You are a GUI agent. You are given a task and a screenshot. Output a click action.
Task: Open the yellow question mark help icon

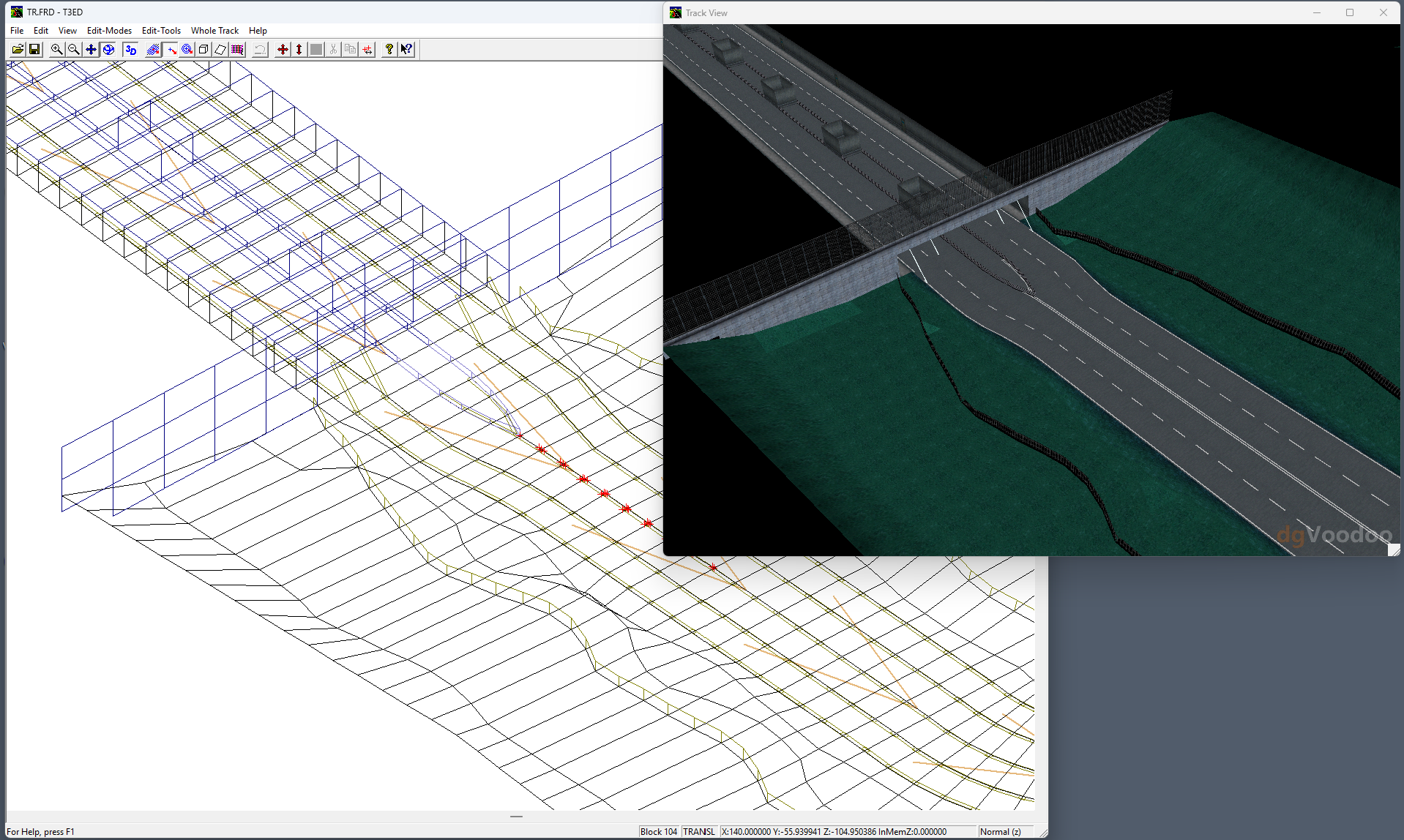(389, 49)
